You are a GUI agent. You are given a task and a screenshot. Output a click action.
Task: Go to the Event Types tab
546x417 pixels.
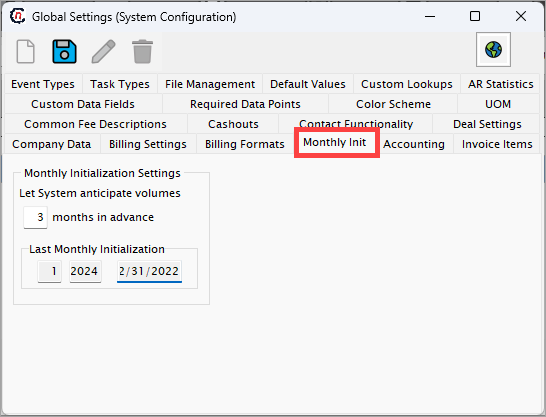click(43, 84)
